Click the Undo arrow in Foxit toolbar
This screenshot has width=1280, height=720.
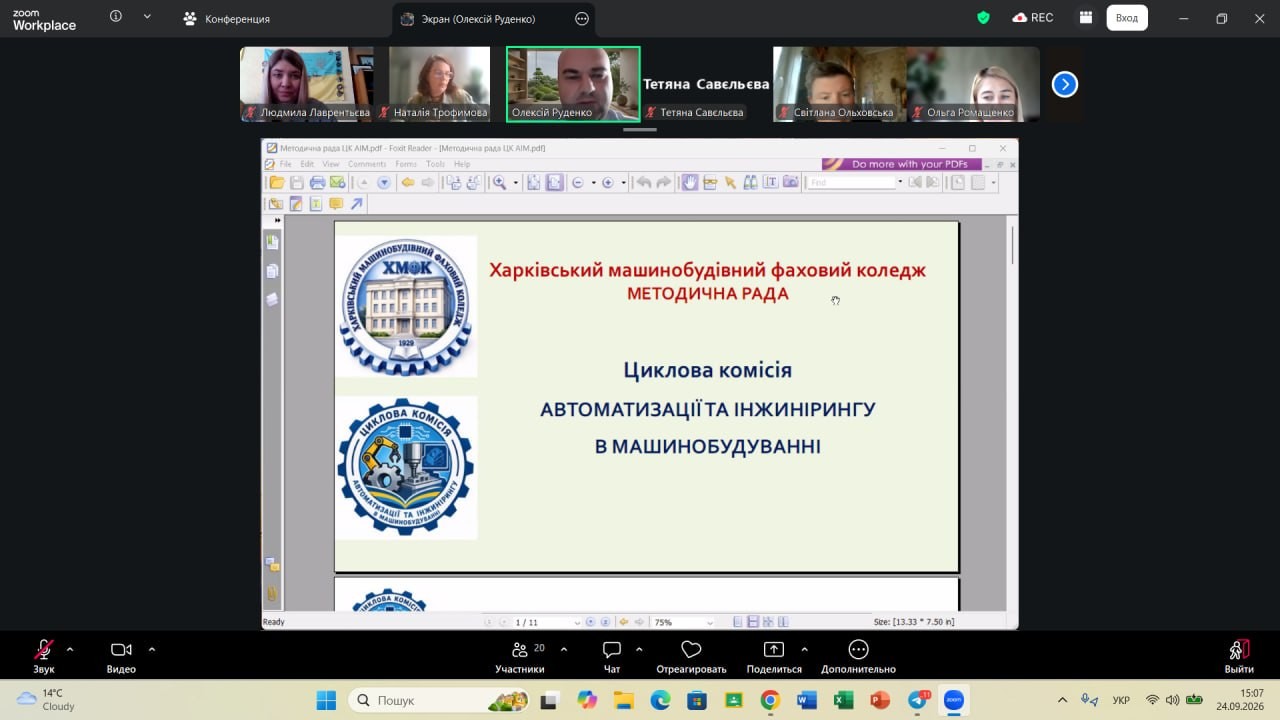pos(645,182)
